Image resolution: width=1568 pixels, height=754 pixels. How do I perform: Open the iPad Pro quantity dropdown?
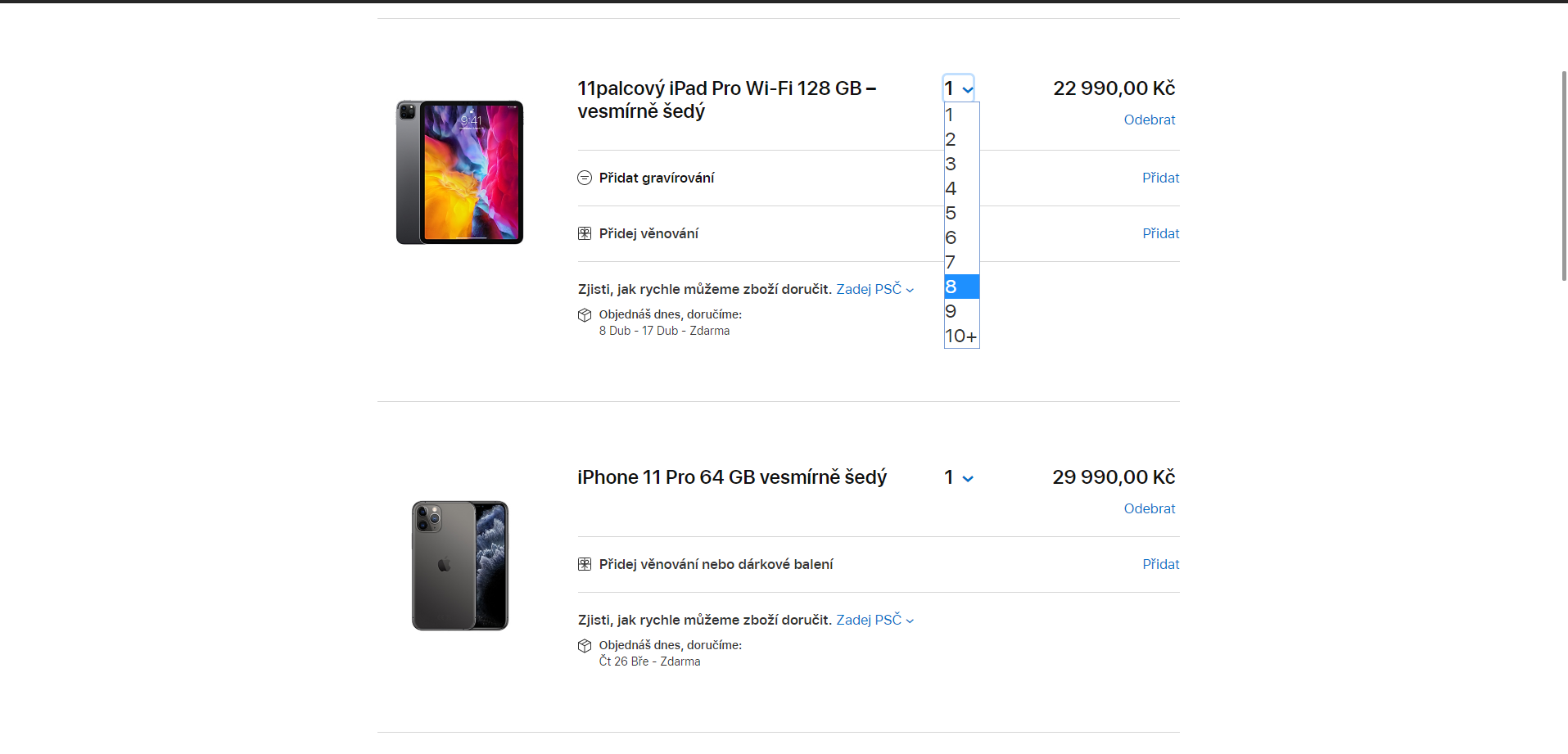[958, 88]
